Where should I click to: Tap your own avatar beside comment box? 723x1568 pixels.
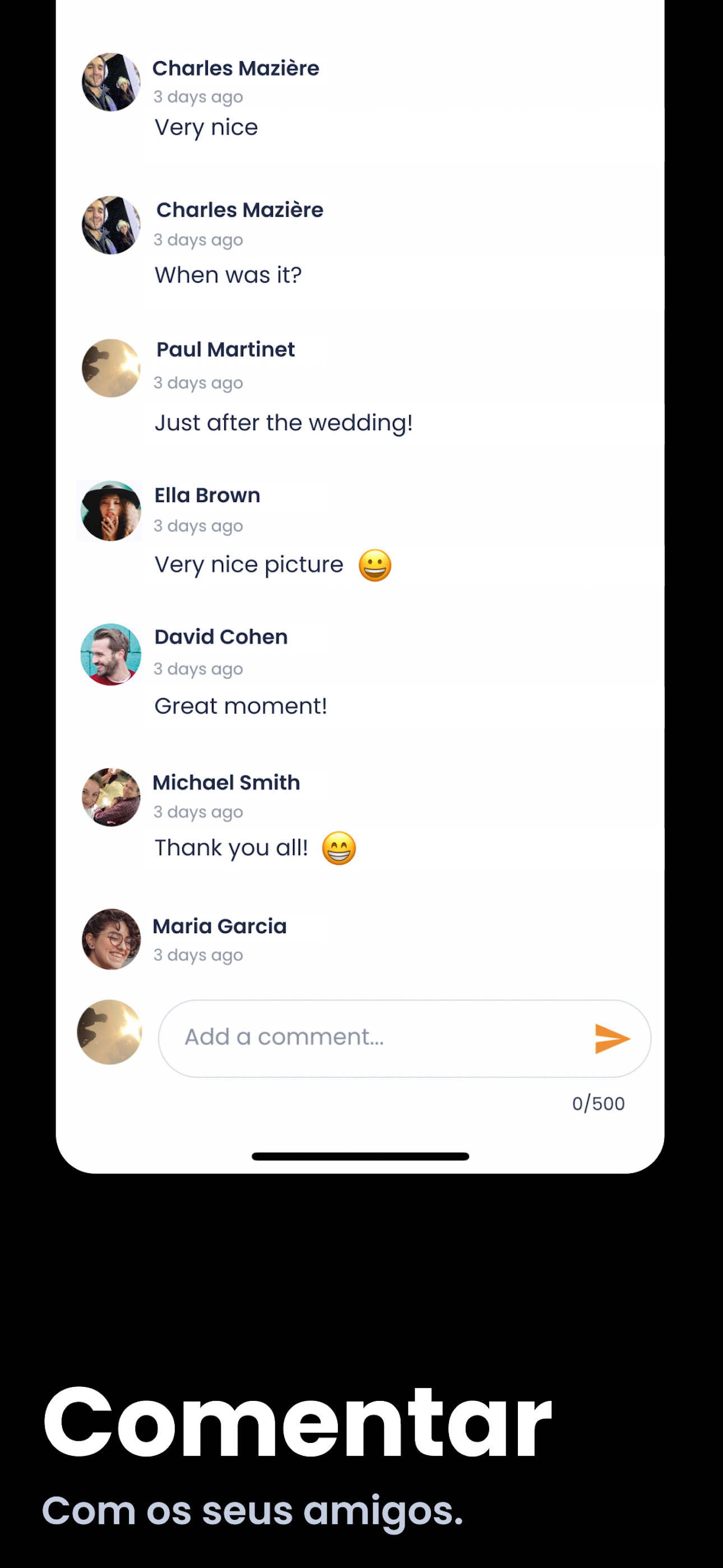[x=109, y=1032]
